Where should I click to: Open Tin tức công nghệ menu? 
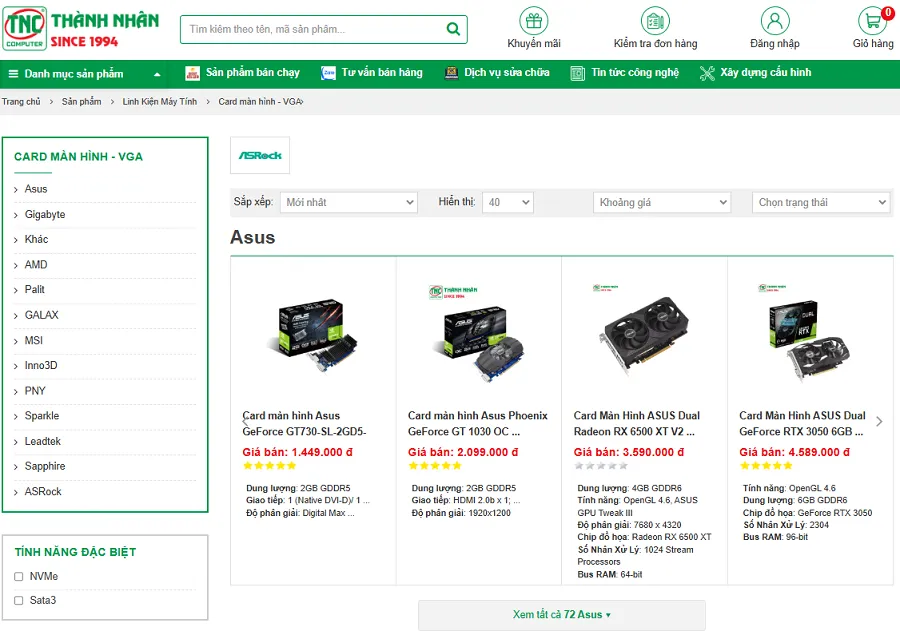tap(635, 72)
